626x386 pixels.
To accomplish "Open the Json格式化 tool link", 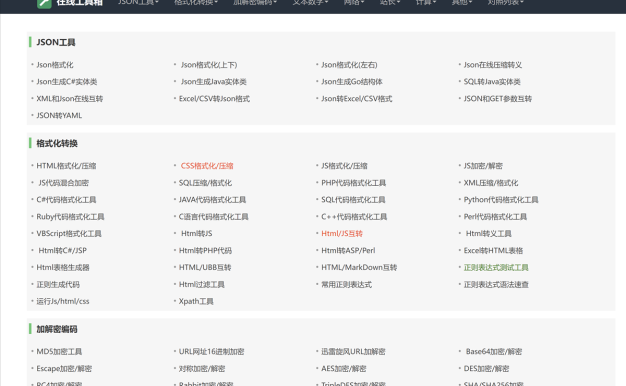I will [55, 65].
